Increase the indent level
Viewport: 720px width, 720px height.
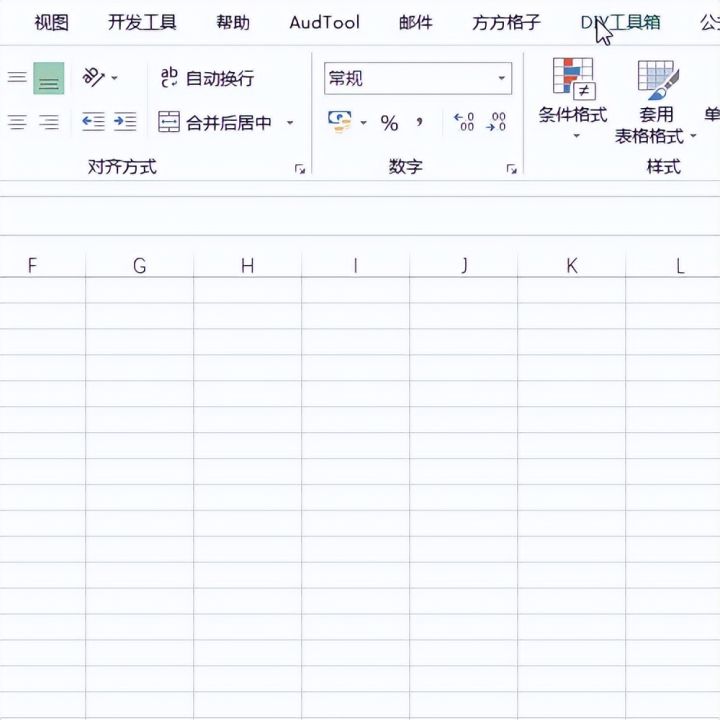(x=125, y=122)
